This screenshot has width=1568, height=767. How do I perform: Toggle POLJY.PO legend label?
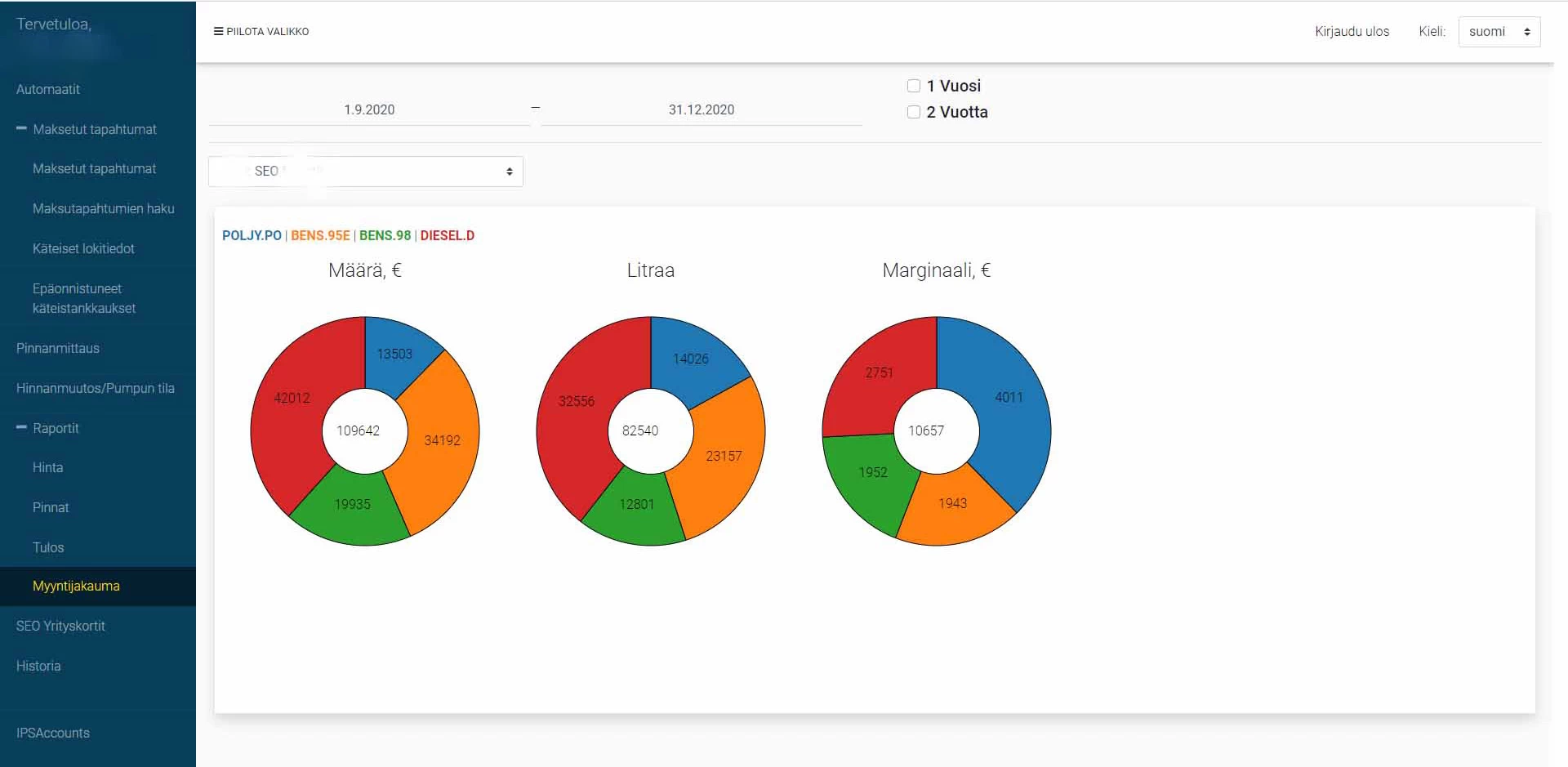point(252,235)
